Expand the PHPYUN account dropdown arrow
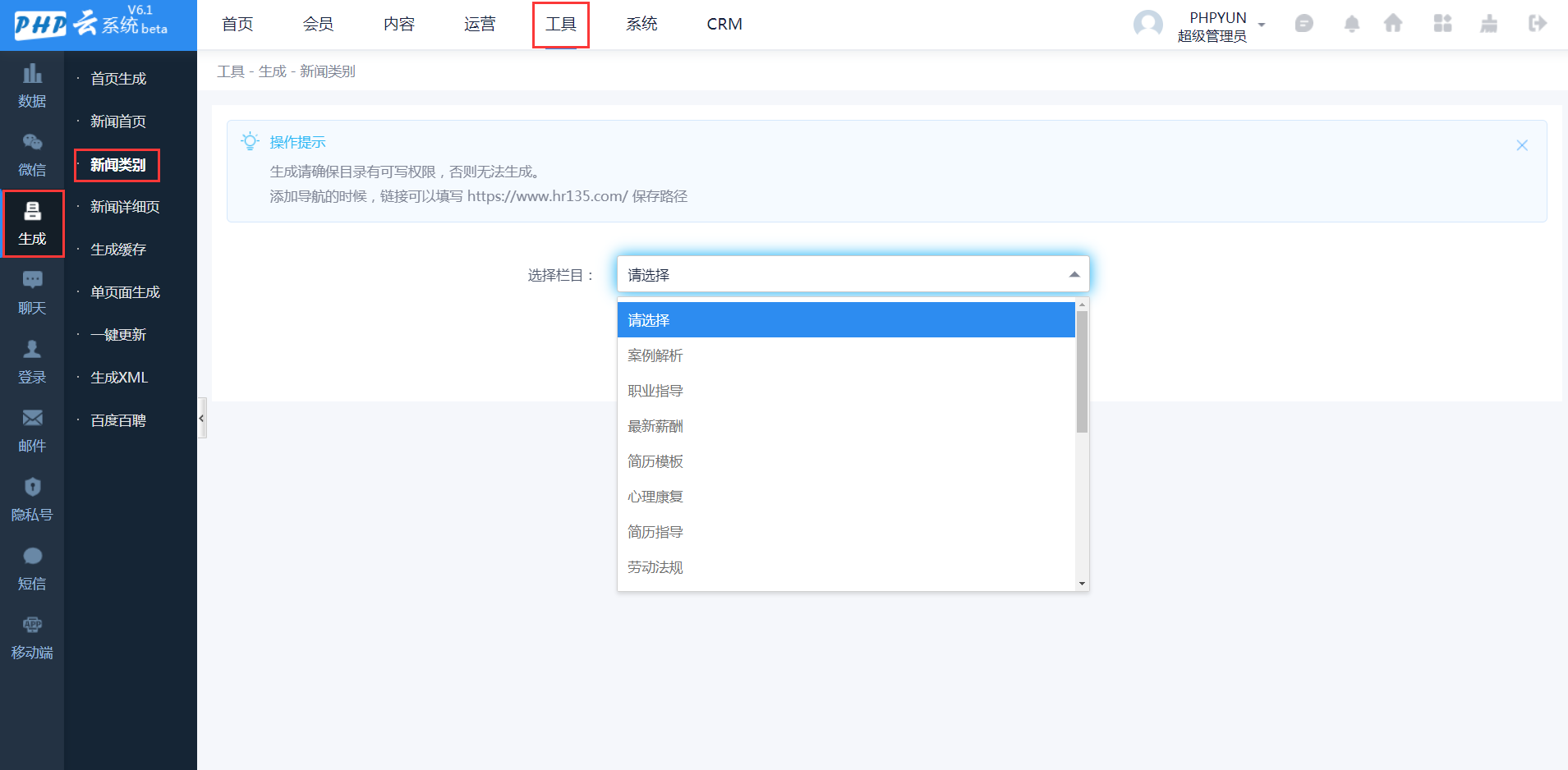The width and height of the screenshot is (1568, 770). [1262, 25]
